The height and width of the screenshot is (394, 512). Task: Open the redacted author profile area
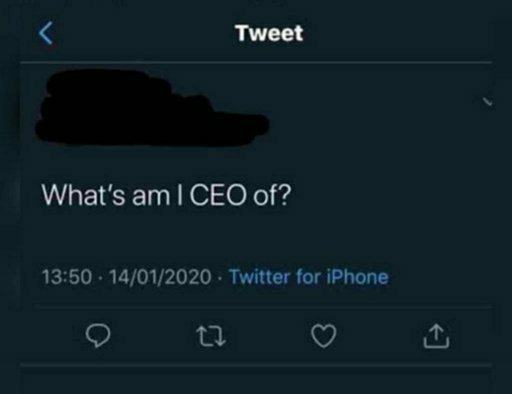152,108
